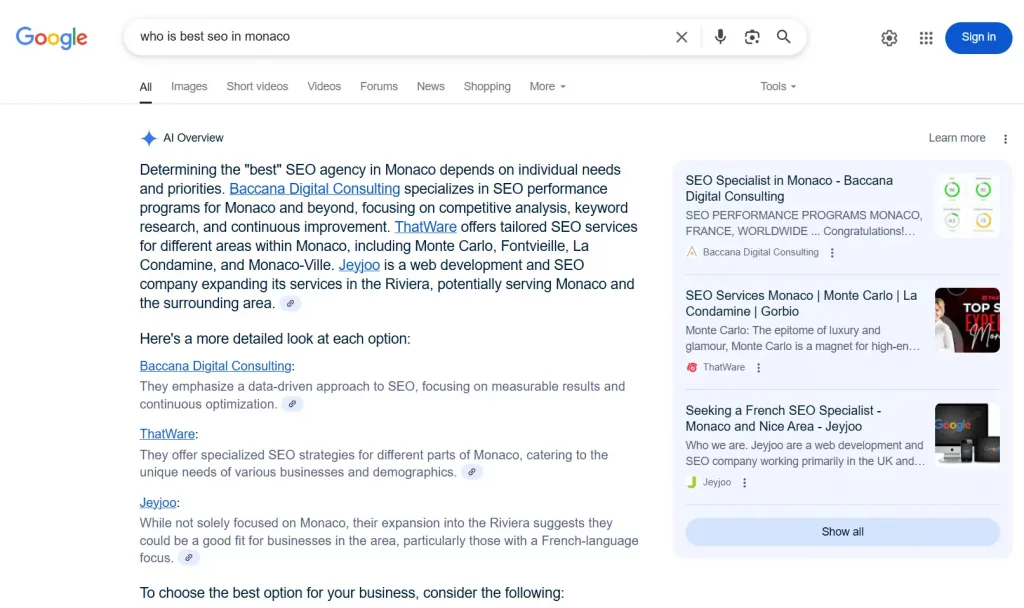Click the Jeyjoo favicon in source card
This screenshot has height=608, width=1024.
click(692, 482)
